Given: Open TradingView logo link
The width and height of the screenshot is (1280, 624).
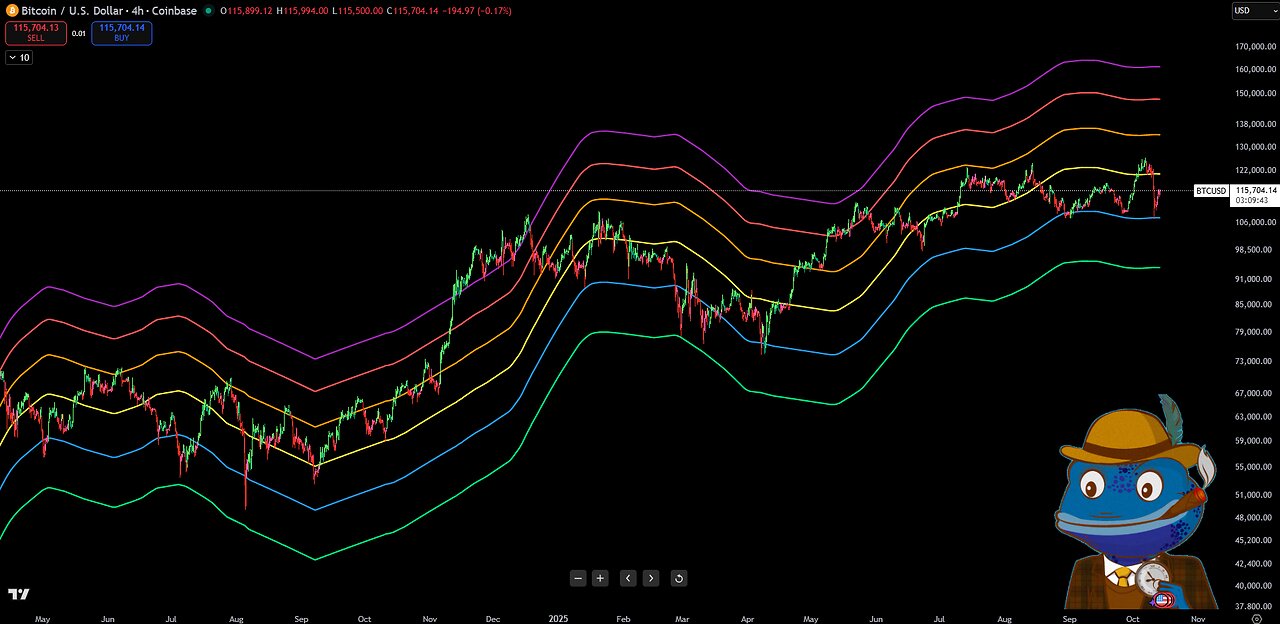Looking at the screenshot, I should pos(18,594).
